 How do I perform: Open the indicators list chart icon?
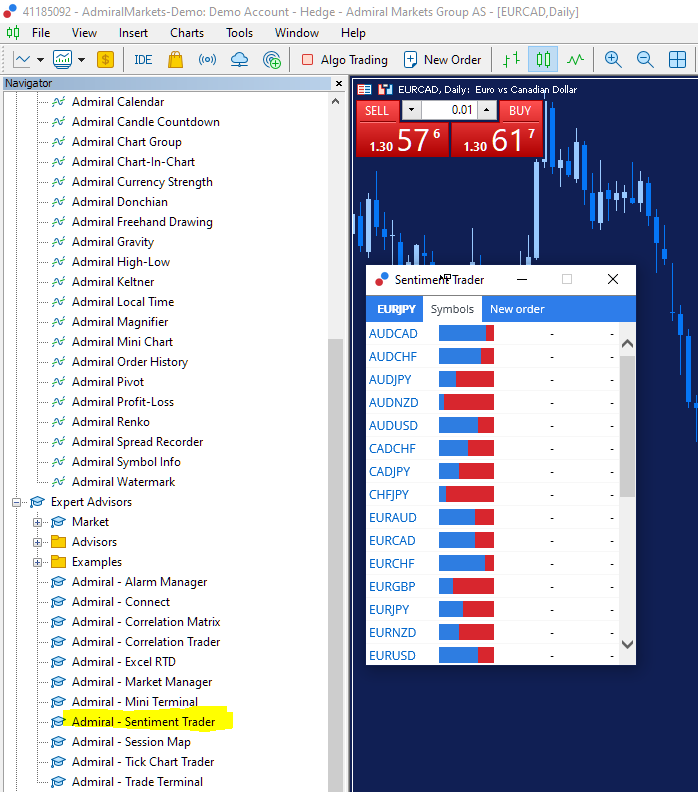tap(63, 60)
